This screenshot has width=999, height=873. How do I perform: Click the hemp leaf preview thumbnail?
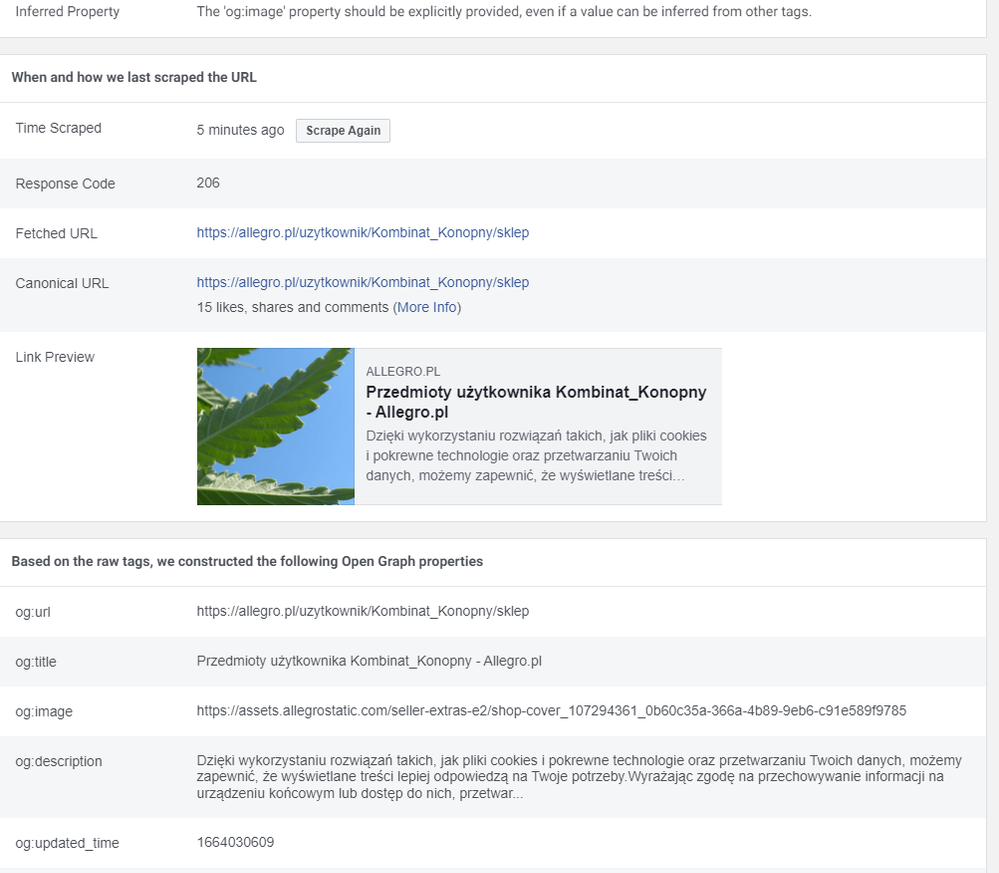[276, 426]
